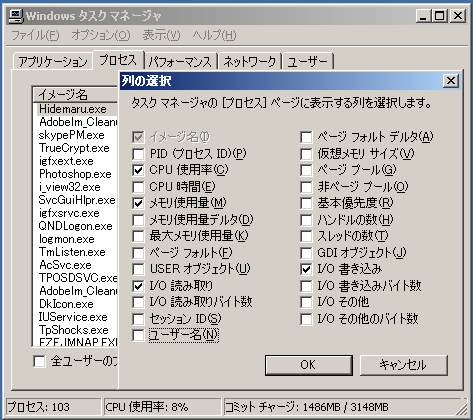Minimize the Task Manager window

423,16
